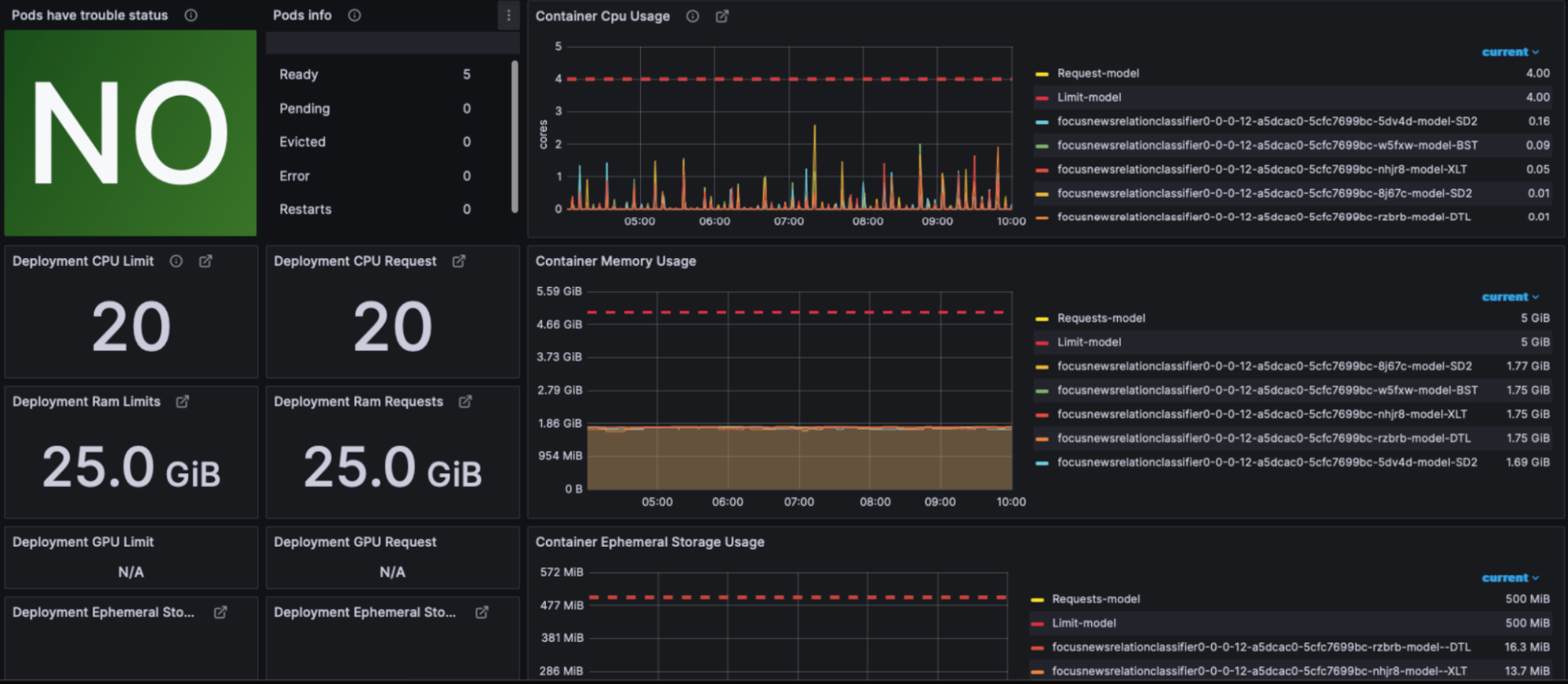
Task: Open current sort dropdown in Ephemeral Storage legend
Action: click(1510, 577)
